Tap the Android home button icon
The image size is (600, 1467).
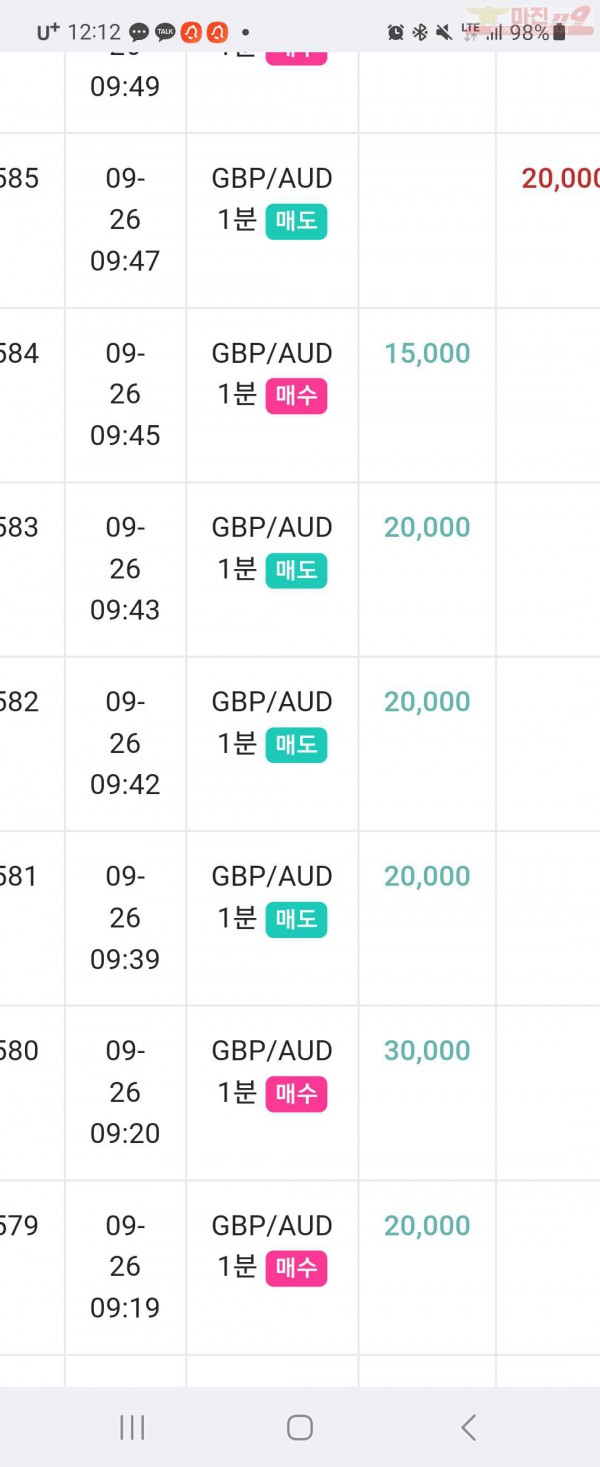pyautogui.click(x=300, y=1427)
